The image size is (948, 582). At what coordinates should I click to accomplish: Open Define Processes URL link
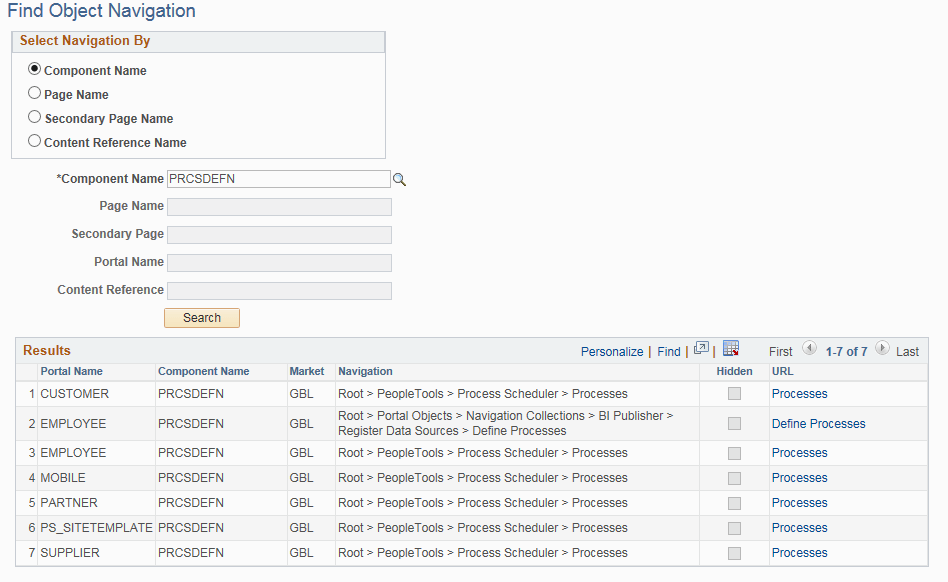[818, 424]
